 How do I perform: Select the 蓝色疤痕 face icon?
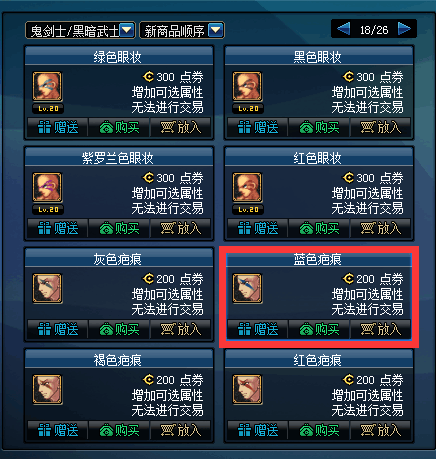[247, 288]
